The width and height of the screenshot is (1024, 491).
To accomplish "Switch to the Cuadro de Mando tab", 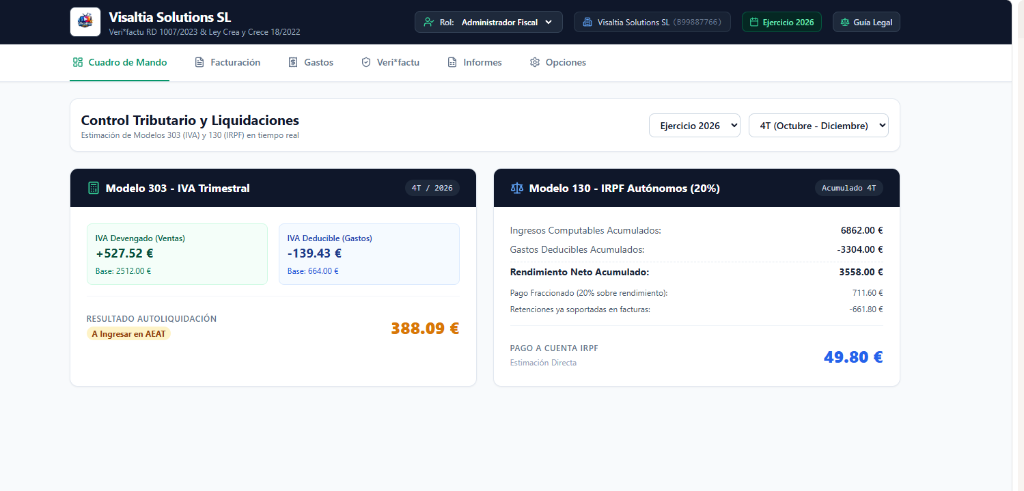I will tap(120, 63).
